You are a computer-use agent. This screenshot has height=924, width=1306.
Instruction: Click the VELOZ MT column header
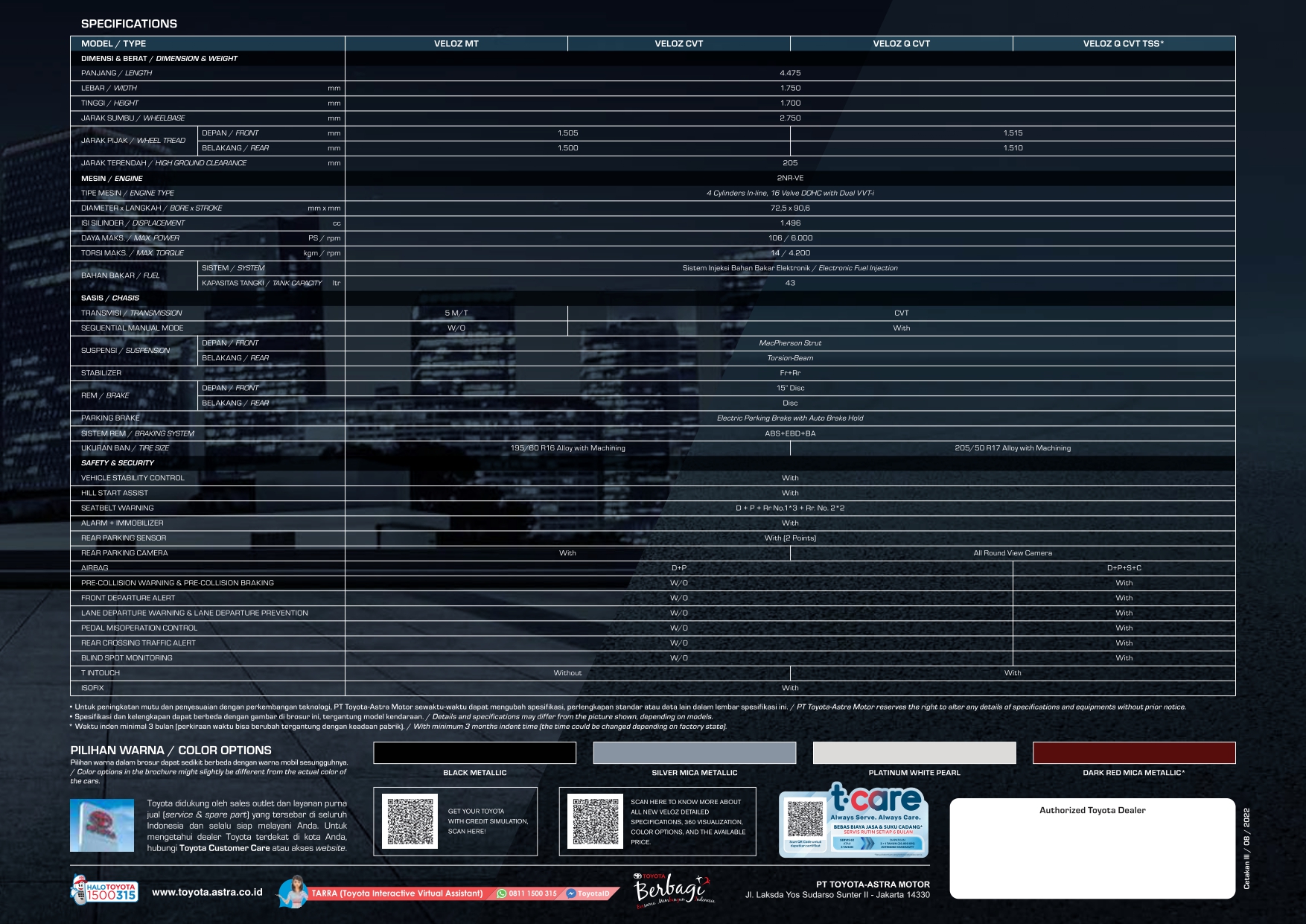[456, 44]
